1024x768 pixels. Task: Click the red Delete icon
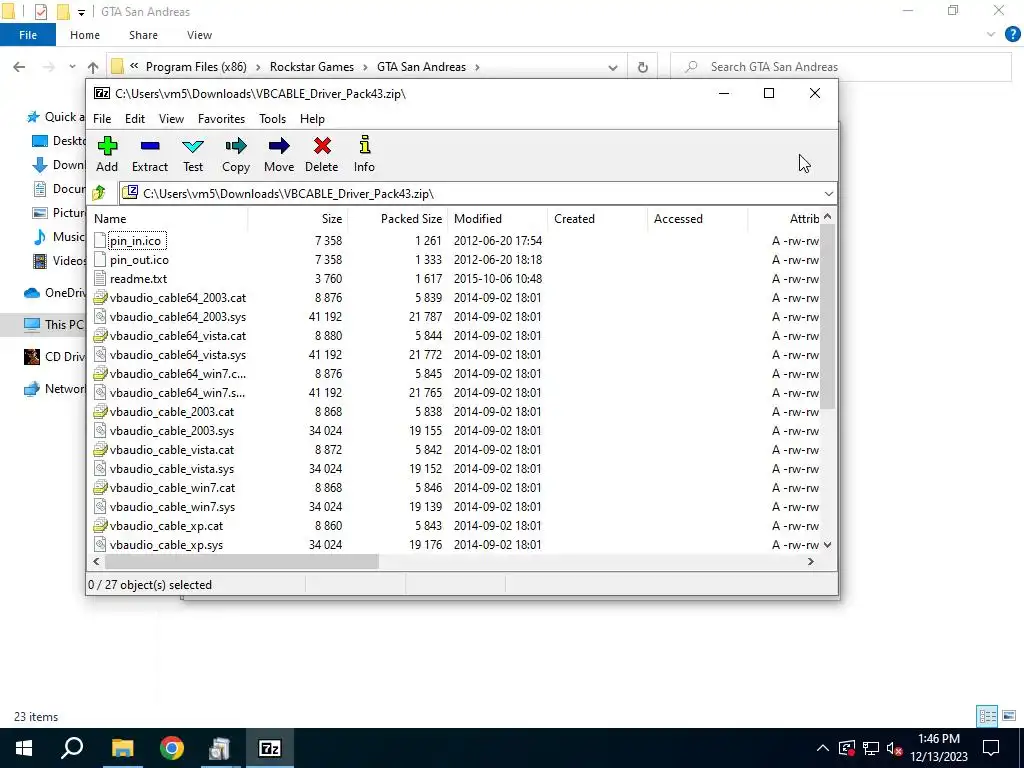(x=322, y=146)
